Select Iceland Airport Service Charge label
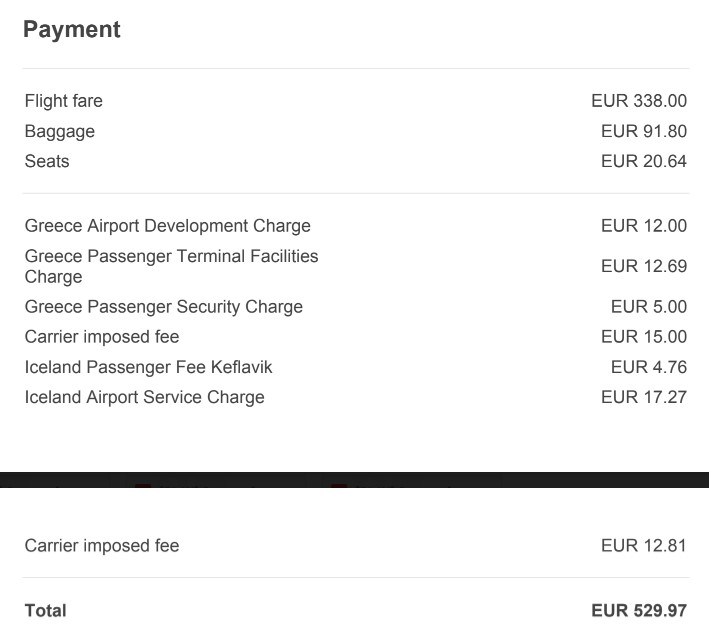This screenshot has width=709, height=637. pos(145,397)
